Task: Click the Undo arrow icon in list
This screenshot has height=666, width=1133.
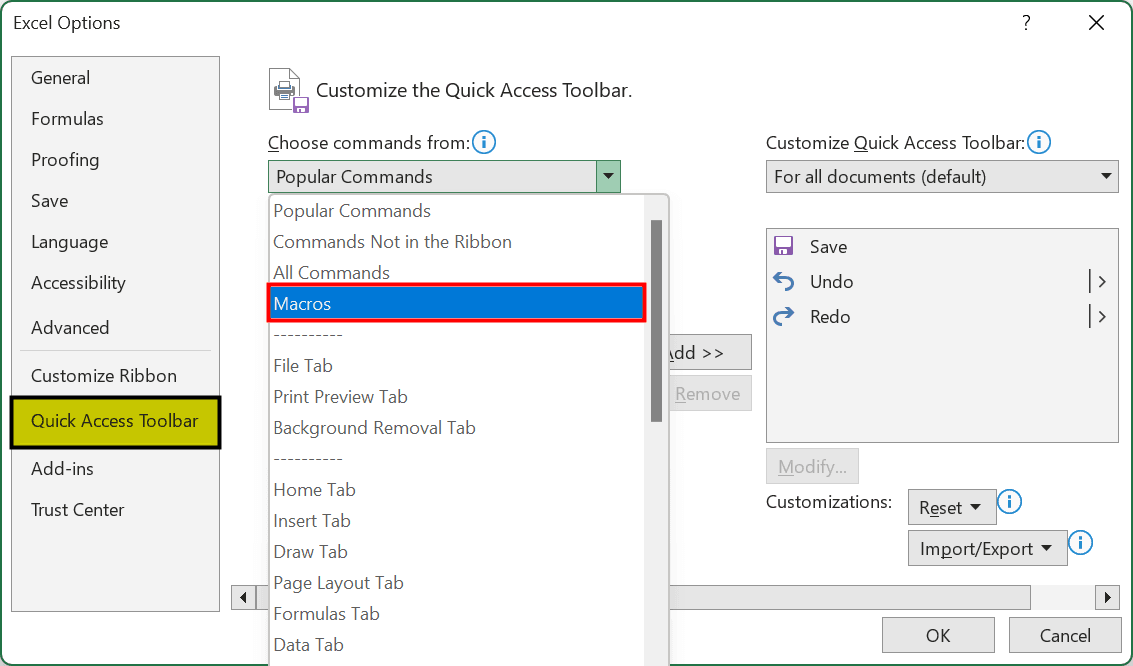Action: pos(783,281)
